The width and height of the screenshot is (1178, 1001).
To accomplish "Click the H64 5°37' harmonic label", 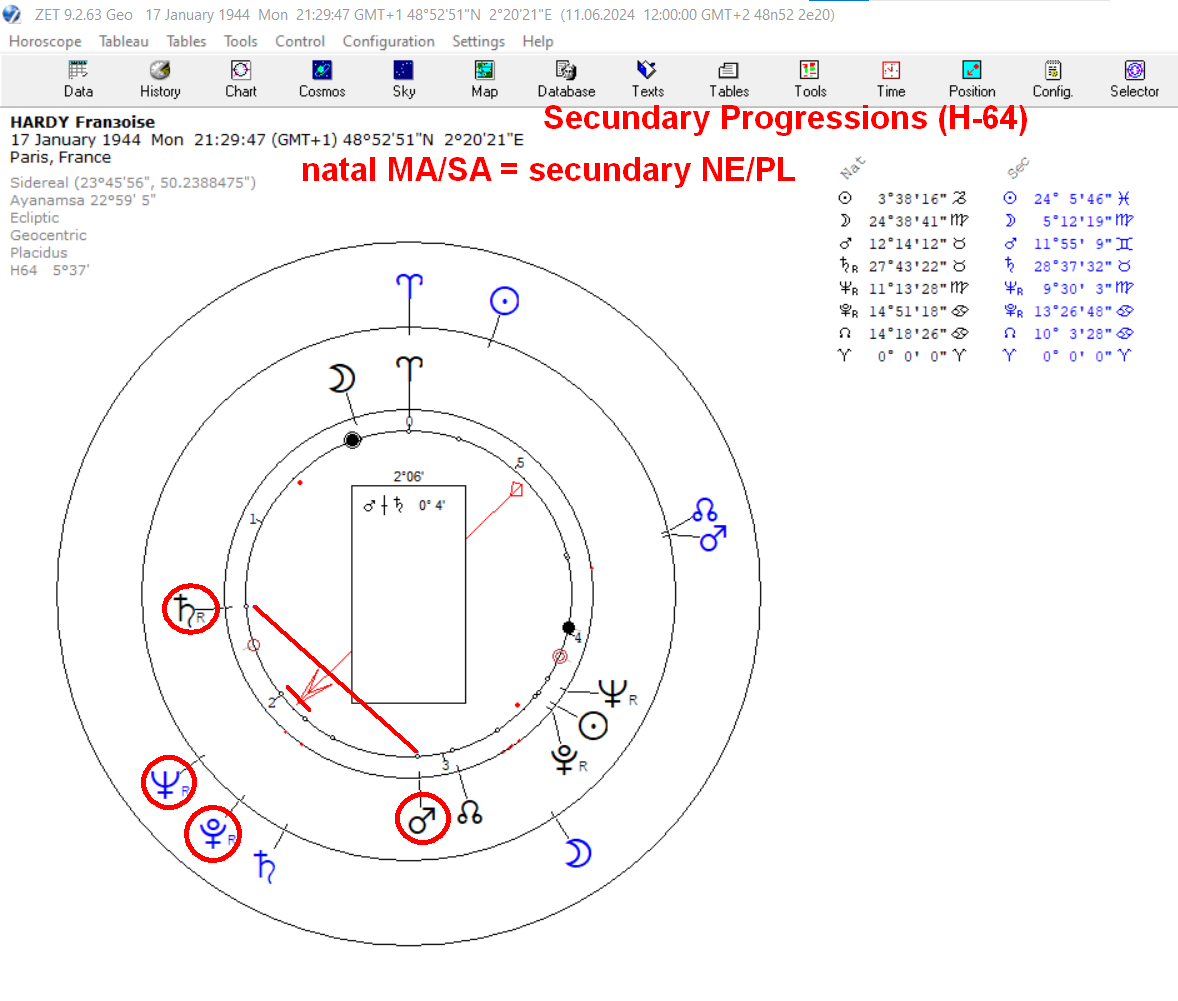I will click(x=50, y=270).
